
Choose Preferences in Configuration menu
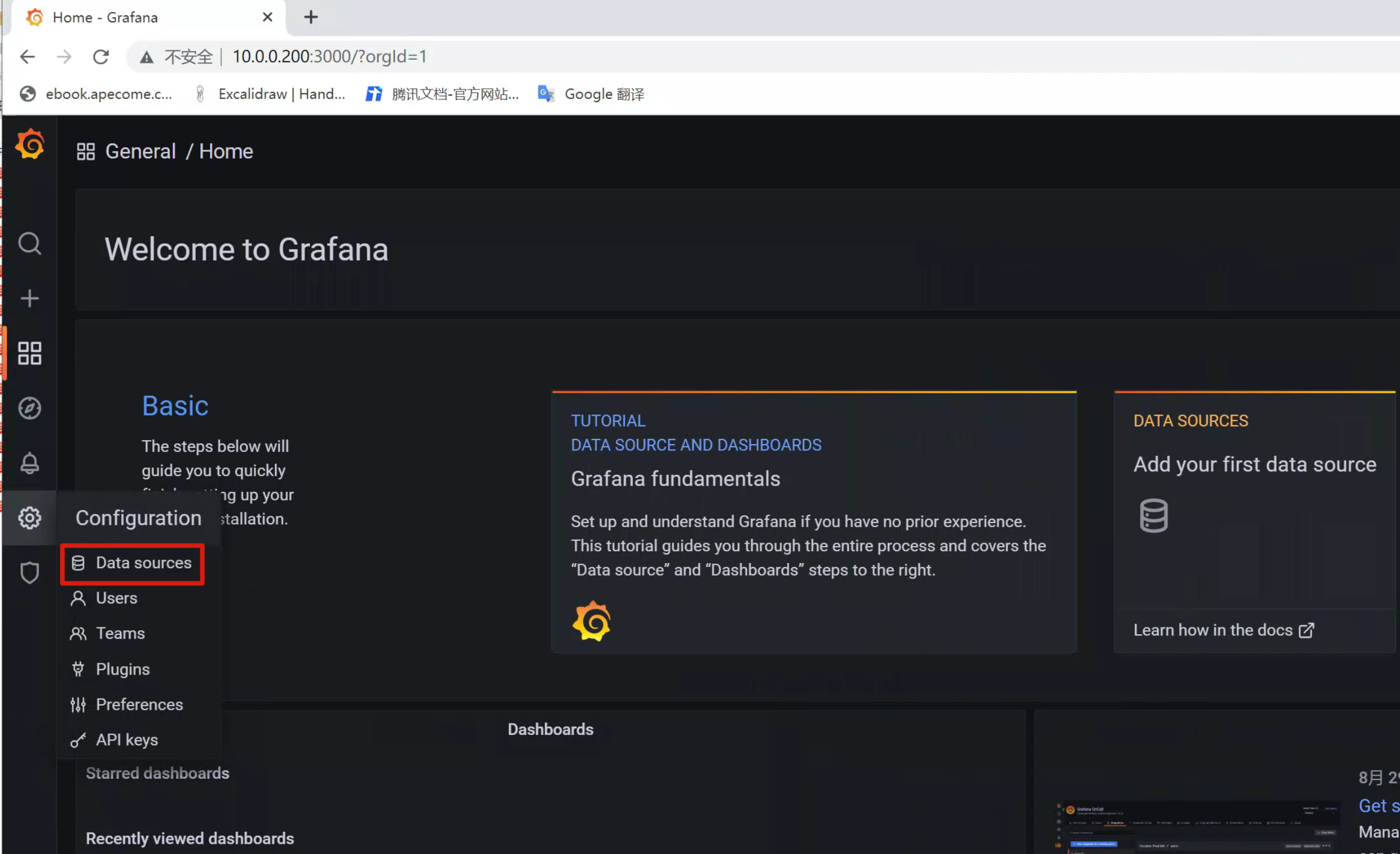(x=139, y=705)
